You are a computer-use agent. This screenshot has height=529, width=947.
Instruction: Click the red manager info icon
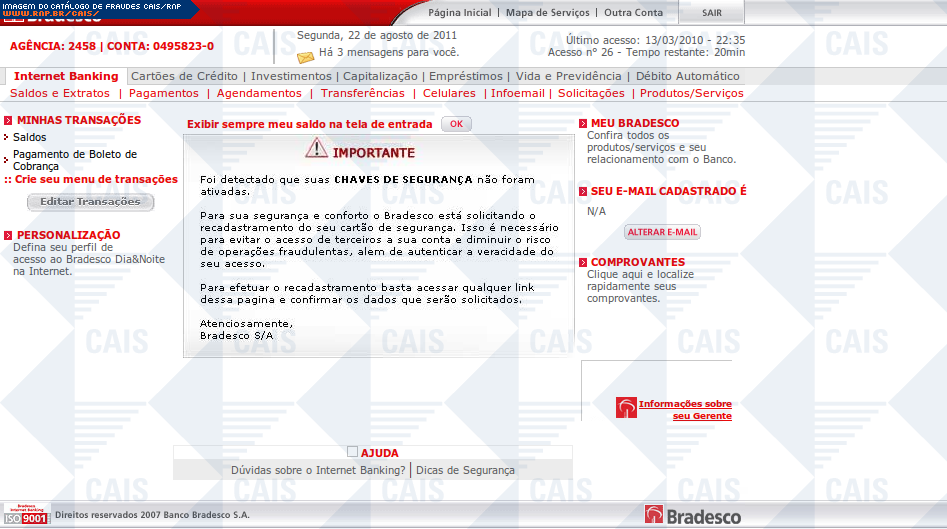(626, 408)
